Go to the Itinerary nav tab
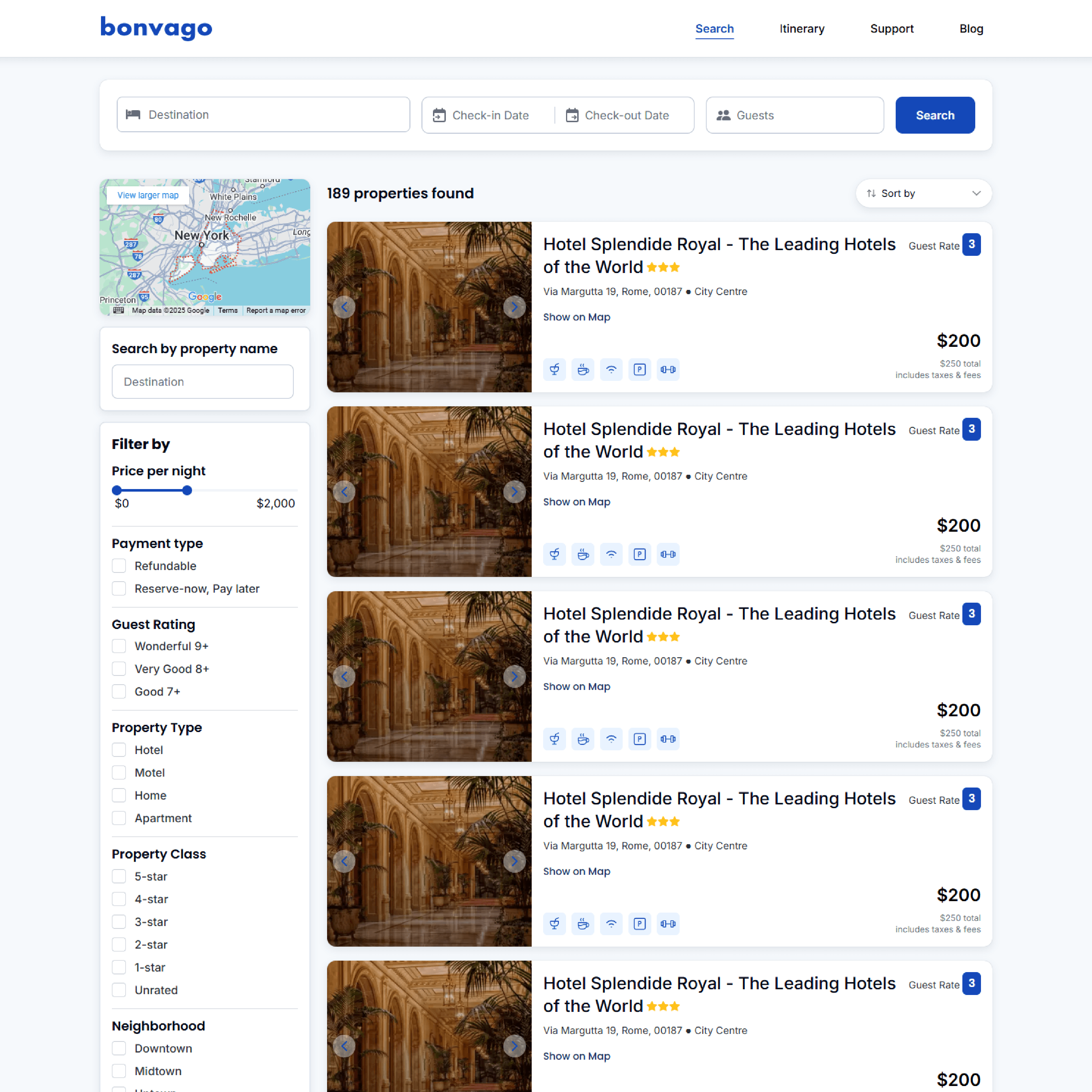 coord(802,29)
